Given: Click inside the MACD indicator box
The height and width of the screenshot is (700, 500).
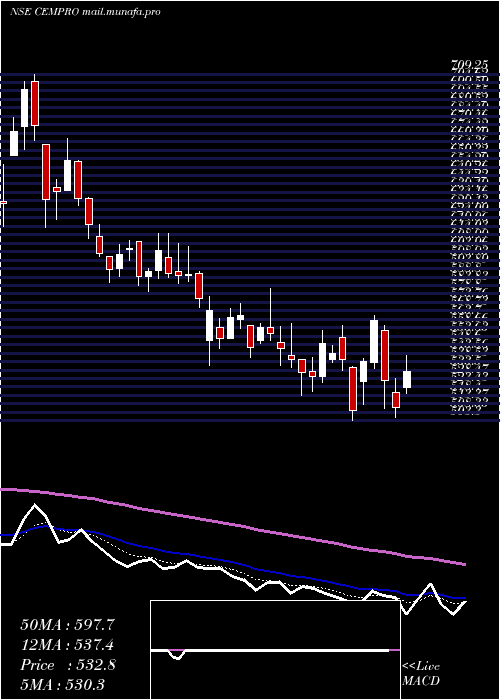Looking at the screenshot, I should [275, 650].
